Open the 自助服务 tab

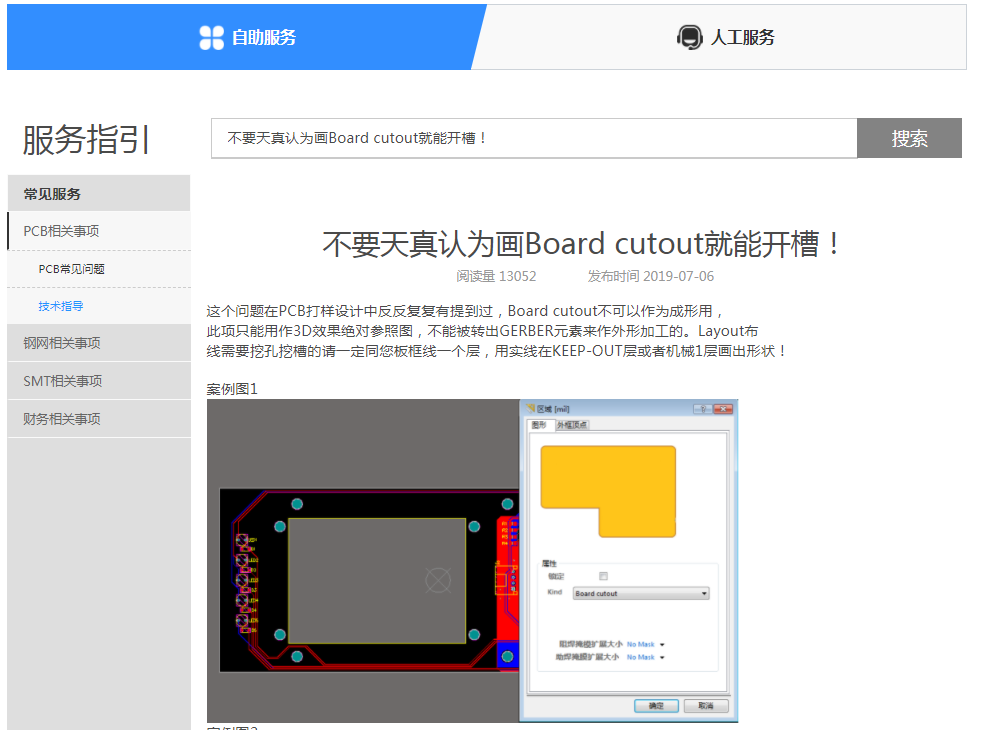coord(247,37)
